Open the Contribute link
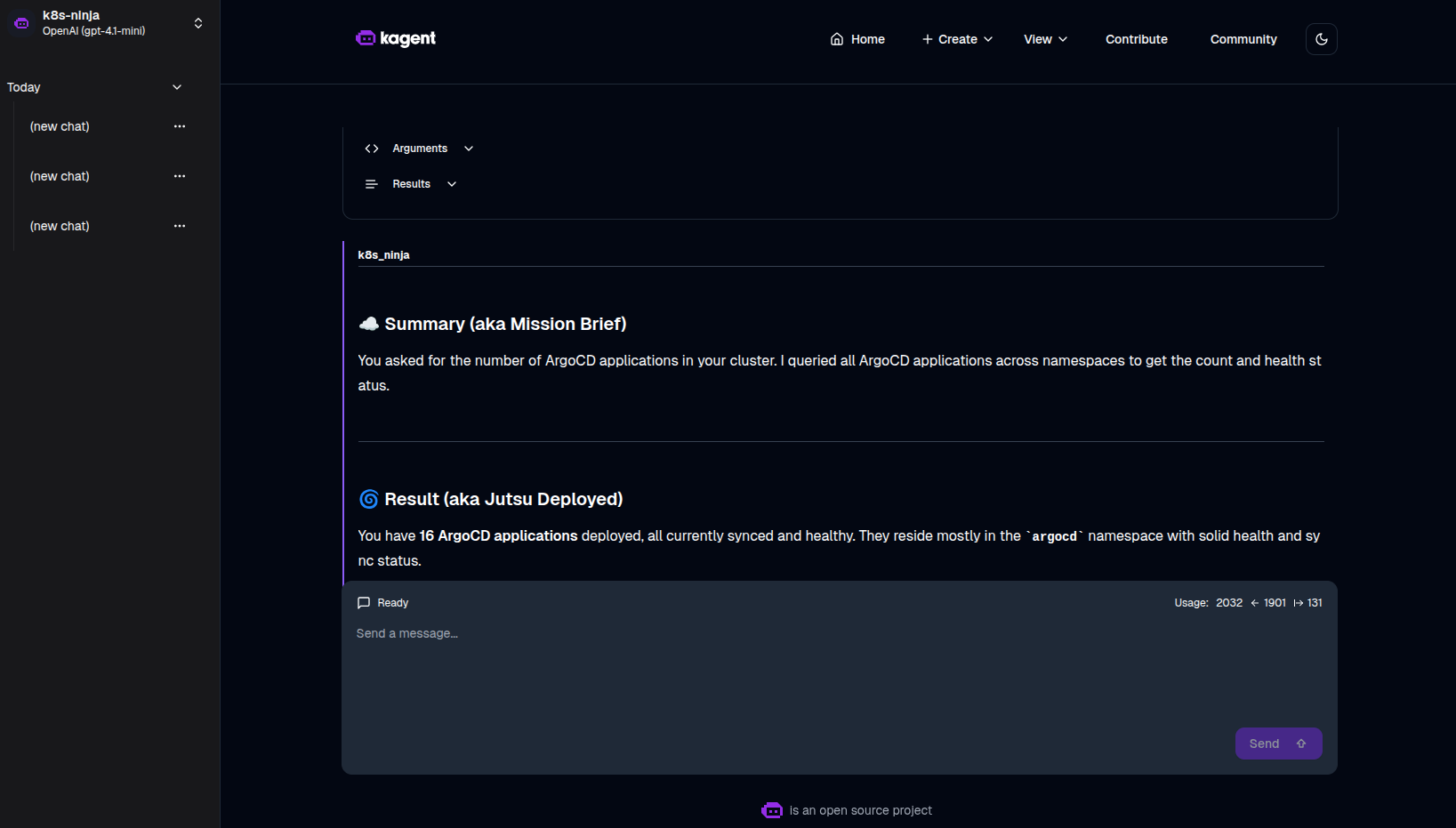Viewport: 1456px width, 828px height. click(1136, 39)
